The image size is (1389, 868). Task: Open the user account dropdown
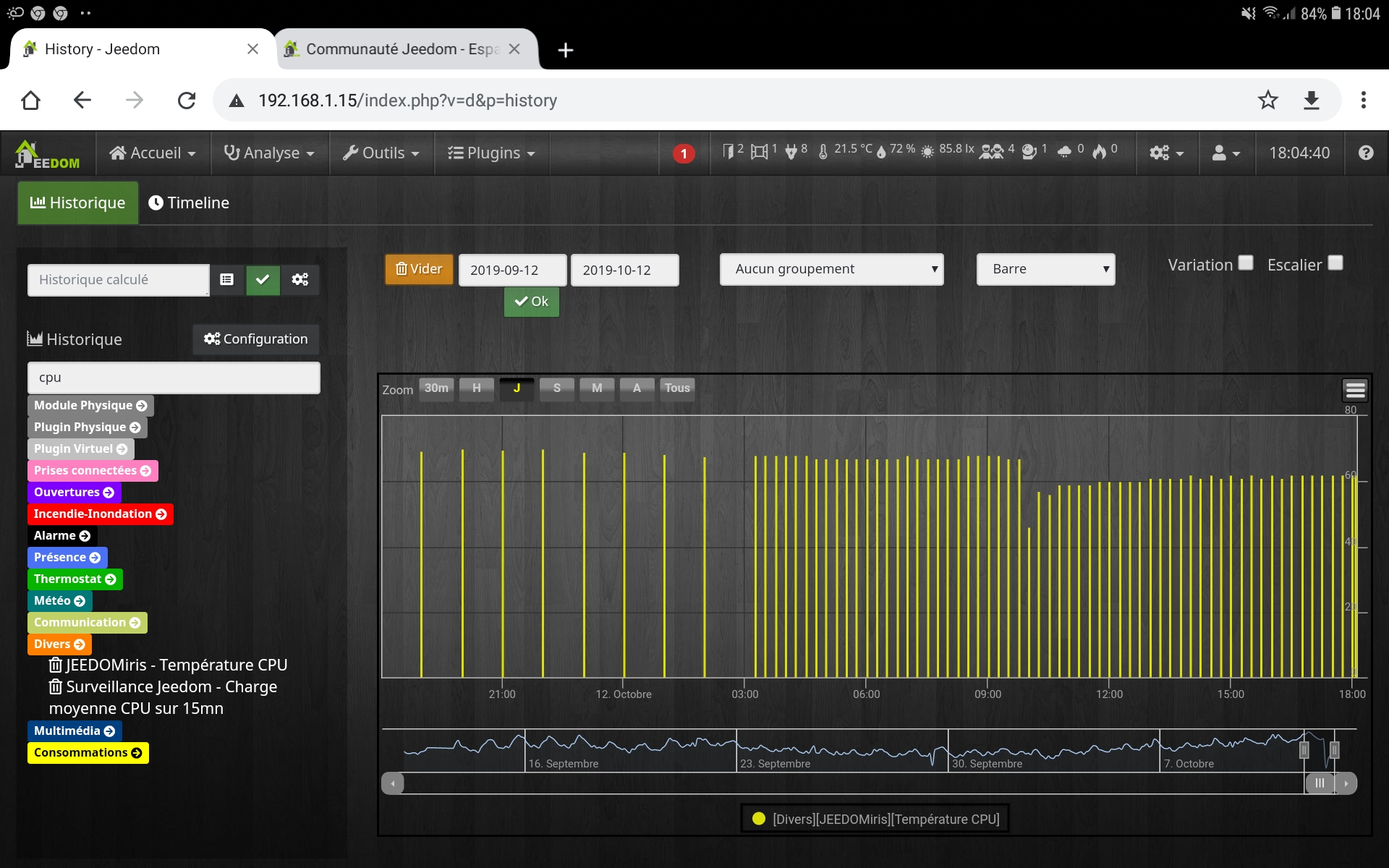coord(1226,153)
